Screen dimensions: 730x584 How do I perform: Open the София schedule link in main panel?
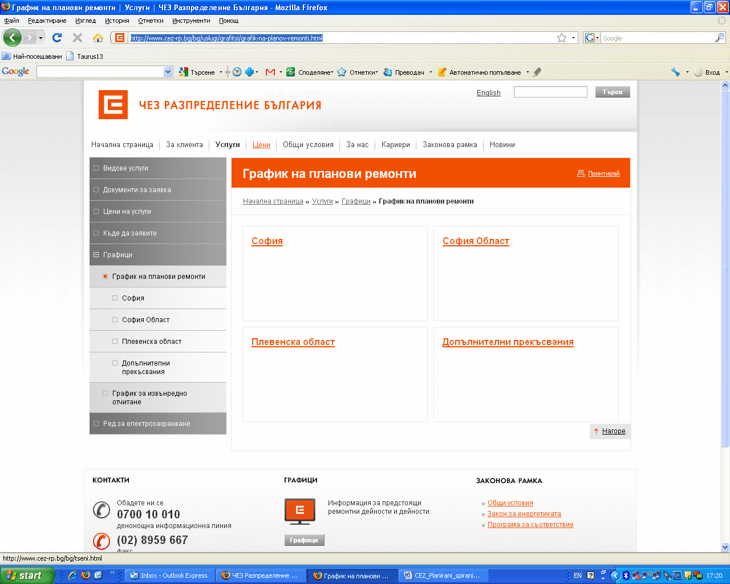[x=267, y=241]
